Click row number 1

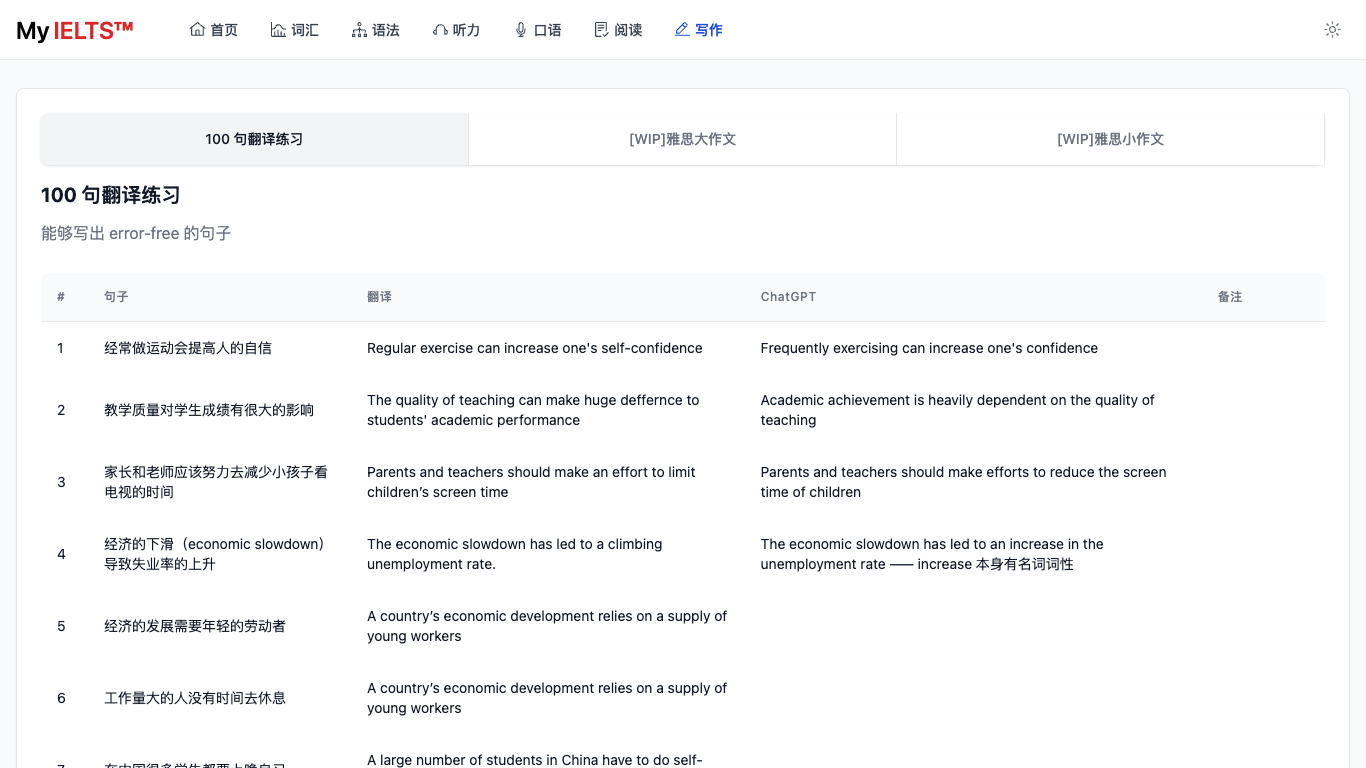(x=60, y=348)
